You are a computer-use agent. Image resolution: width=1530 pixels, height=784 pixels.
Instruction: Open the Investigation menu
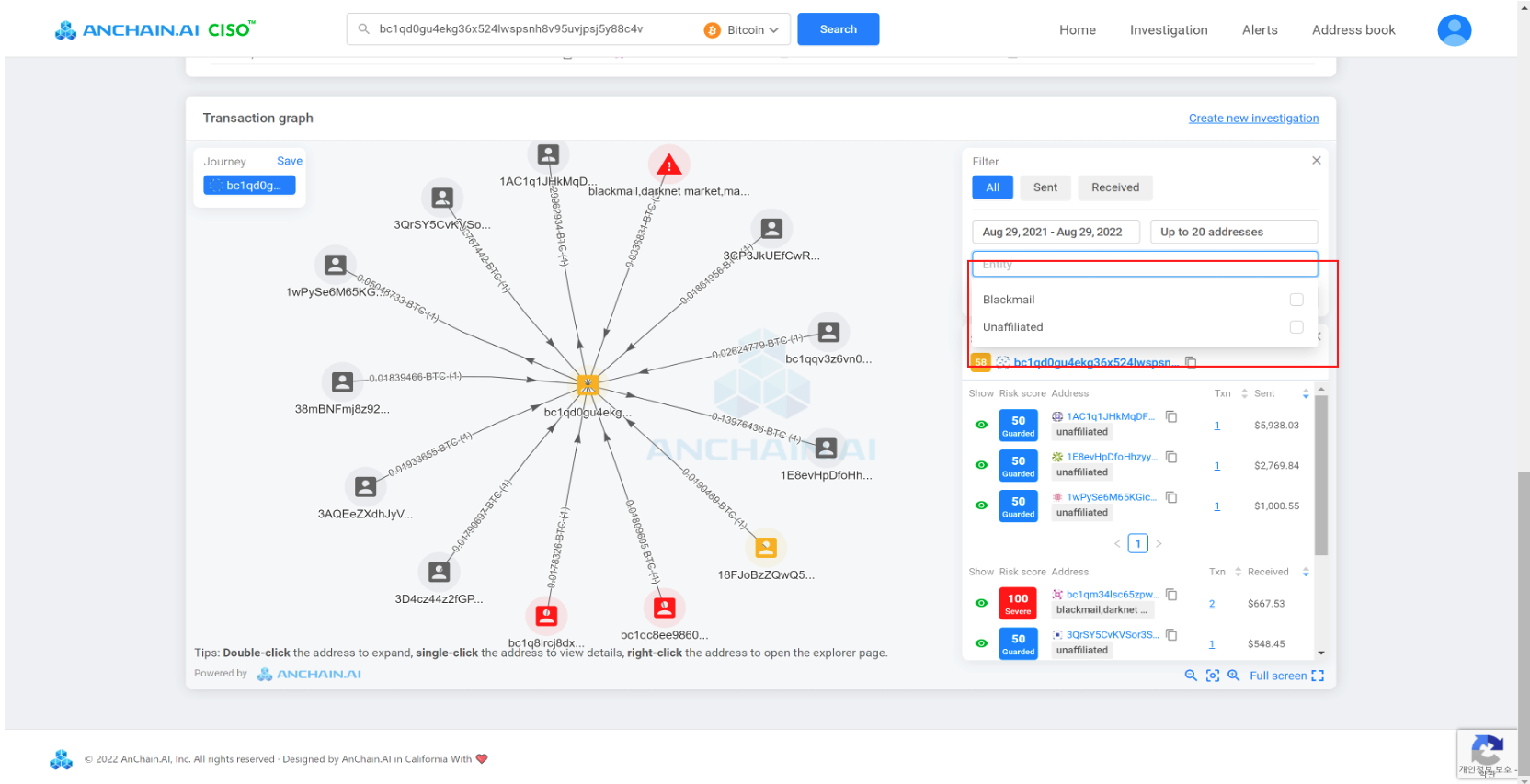1169,30
